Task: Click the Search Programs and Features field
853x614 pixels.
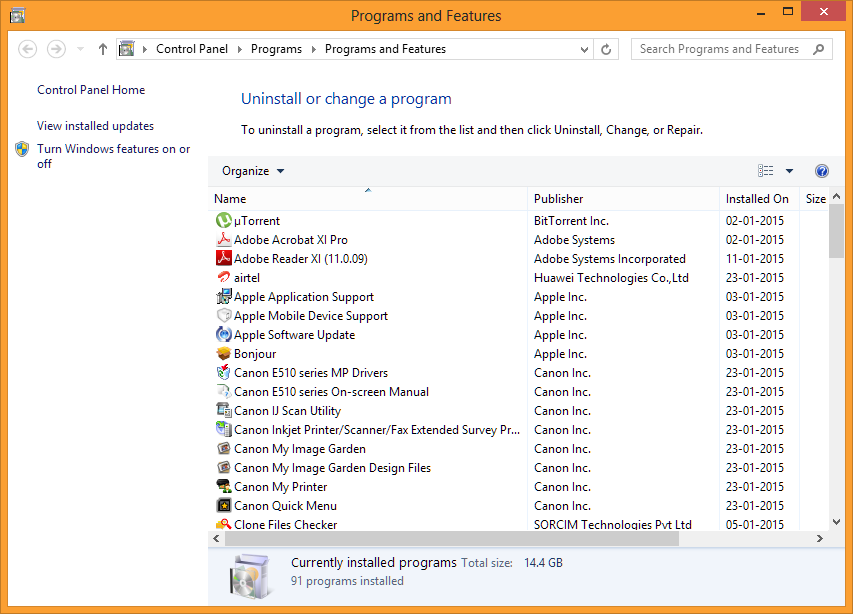Action: [732, 49]
